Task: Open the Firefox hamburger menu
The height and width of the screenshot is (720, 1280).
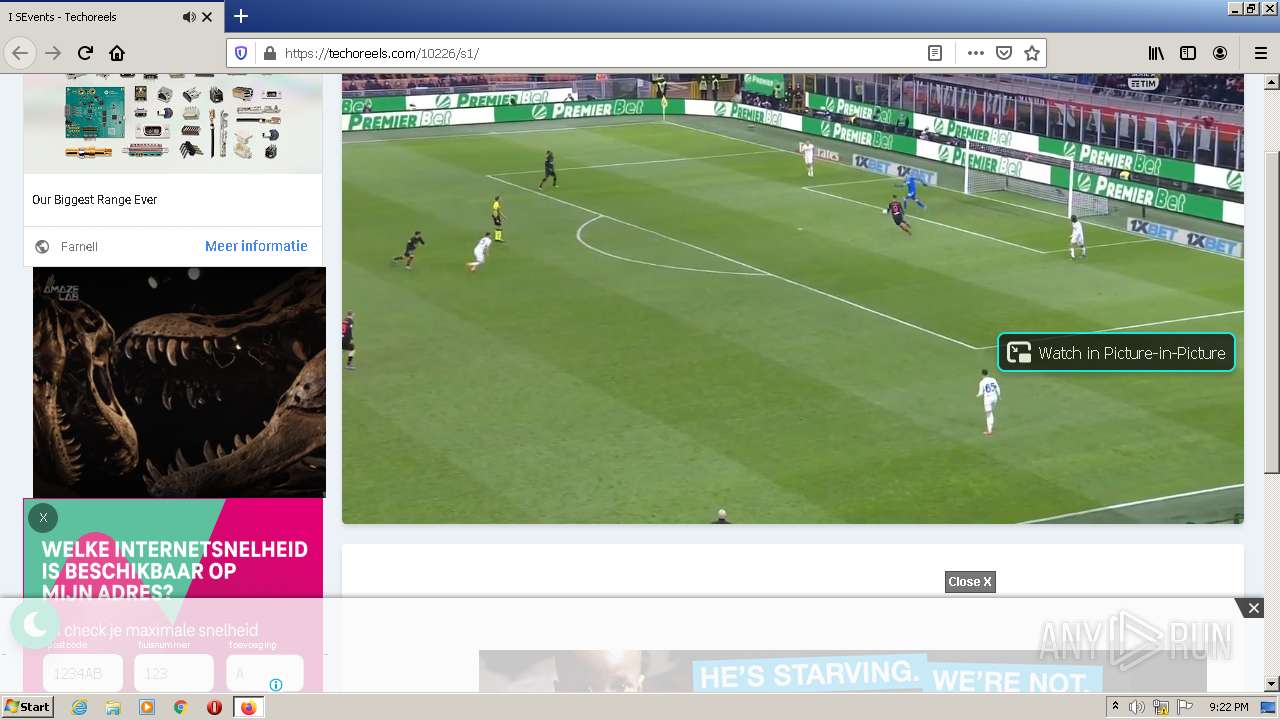Action: point(1260,53)
